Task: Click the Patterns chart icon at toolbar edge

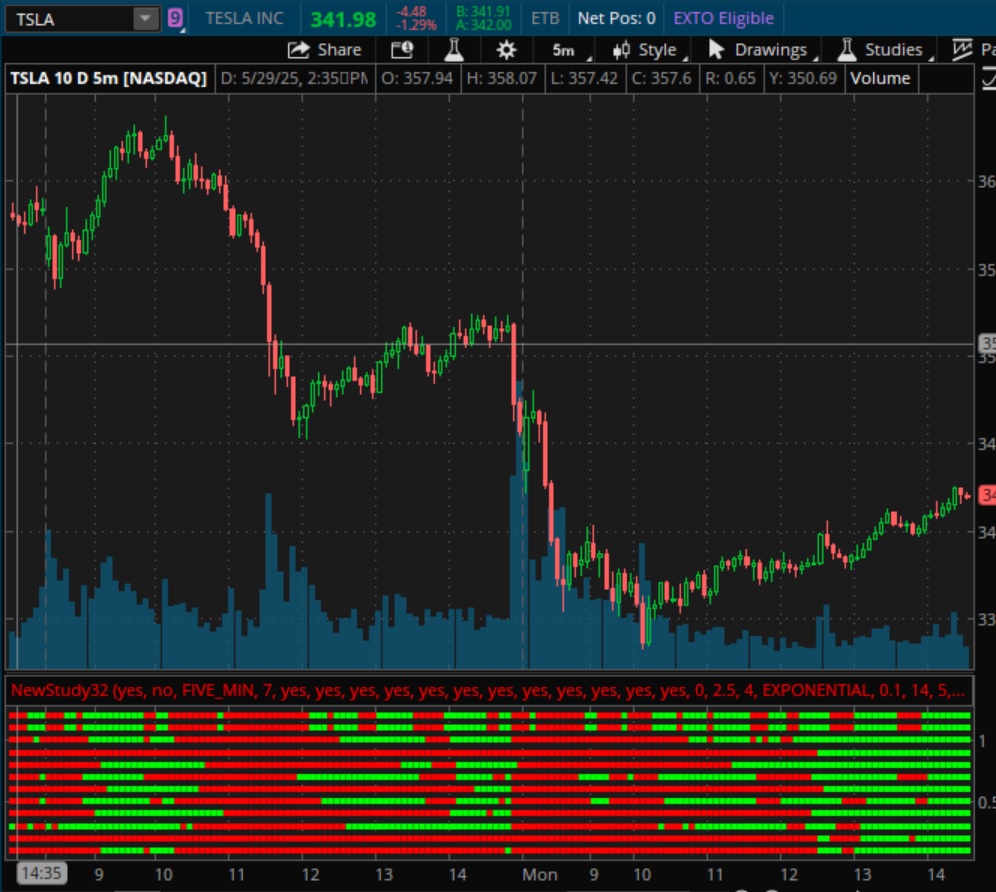Action: pyautogui.click(x=963, y=50)
